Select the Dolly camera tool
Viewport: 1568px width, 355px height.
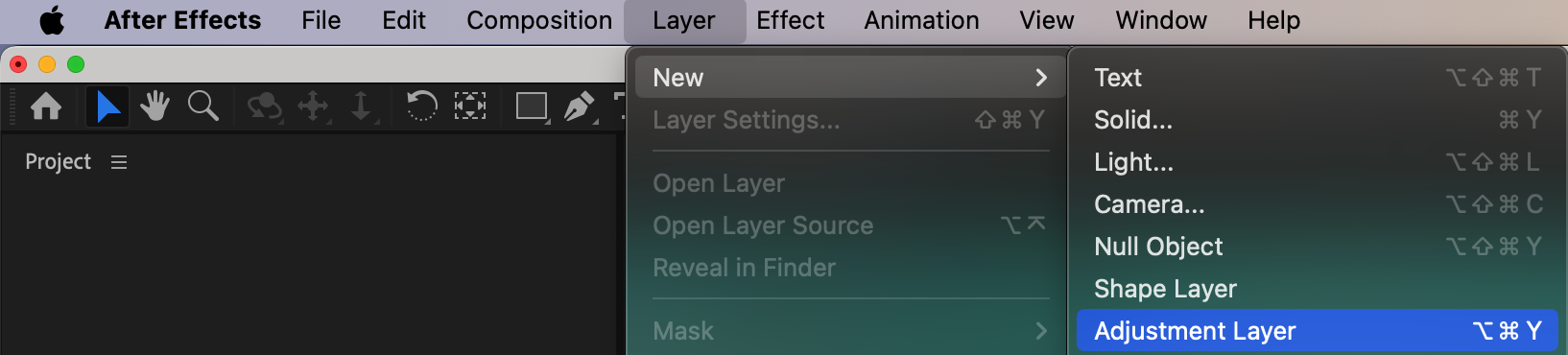(x=362, y=106)
